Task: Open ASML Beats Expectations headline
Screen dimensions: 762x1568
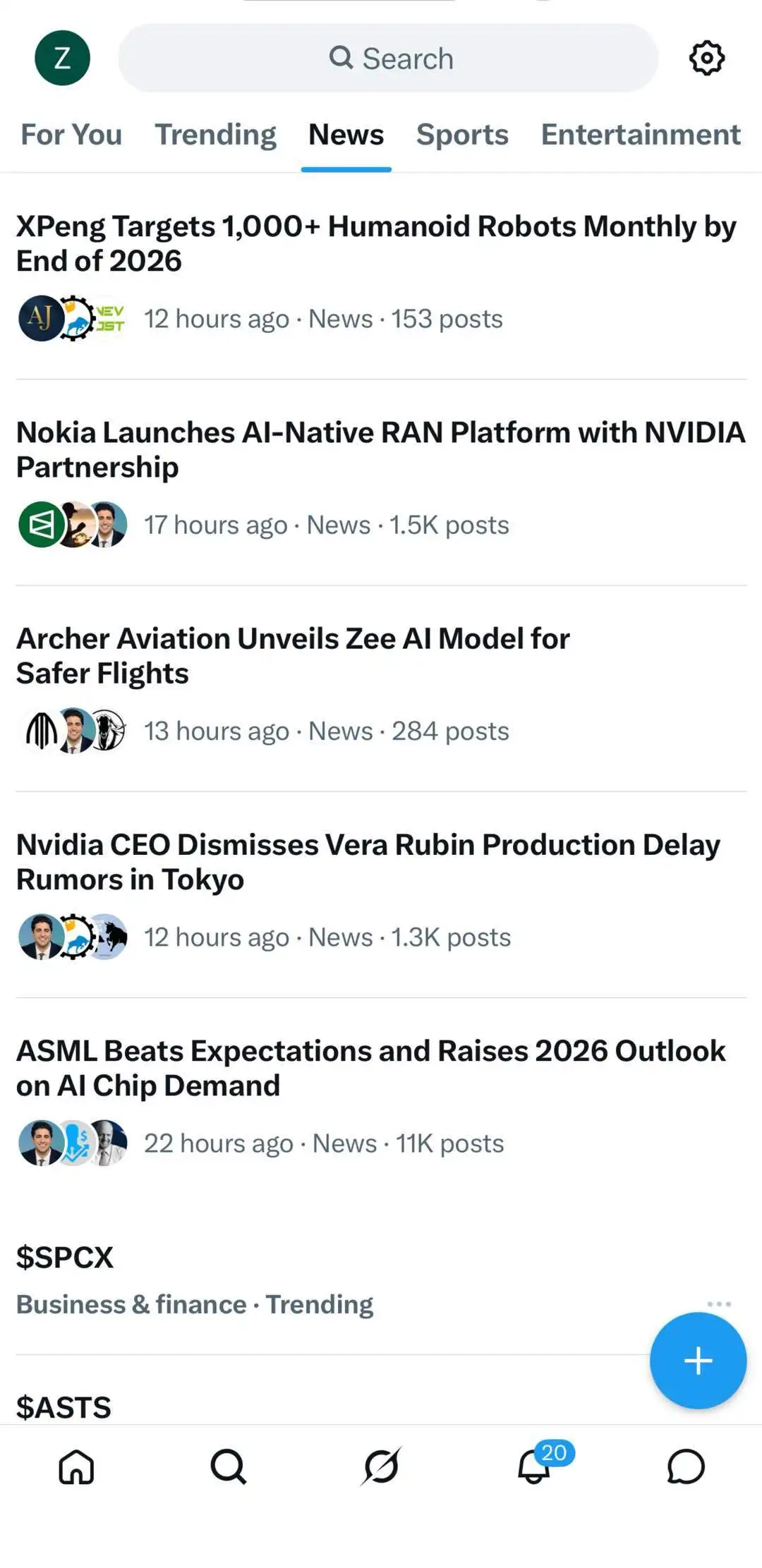Action: click(371, 1068)
